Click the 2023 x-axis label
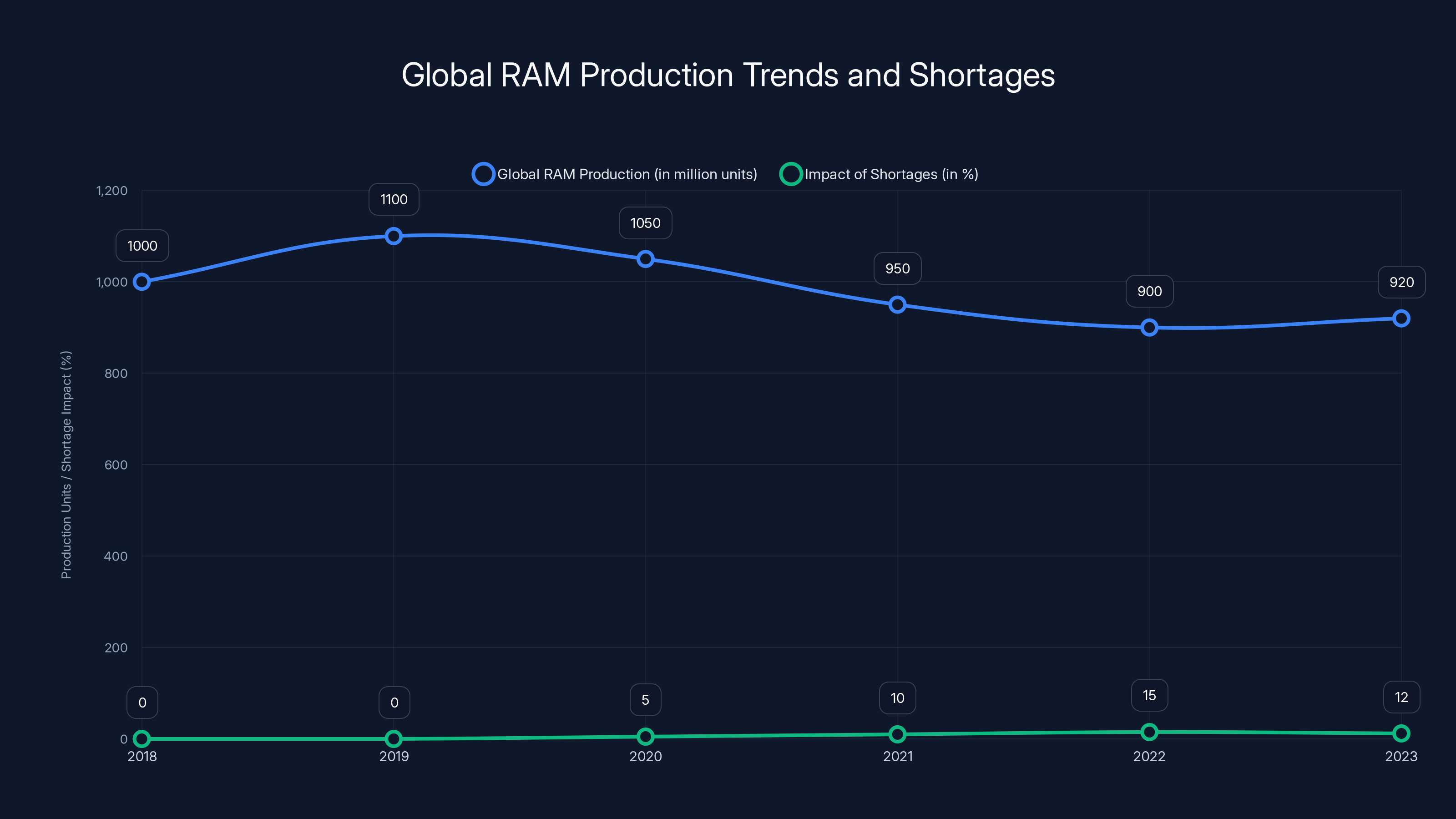Image resolution: width=1456 pixels, height=819 pixels. [1401, 756]
